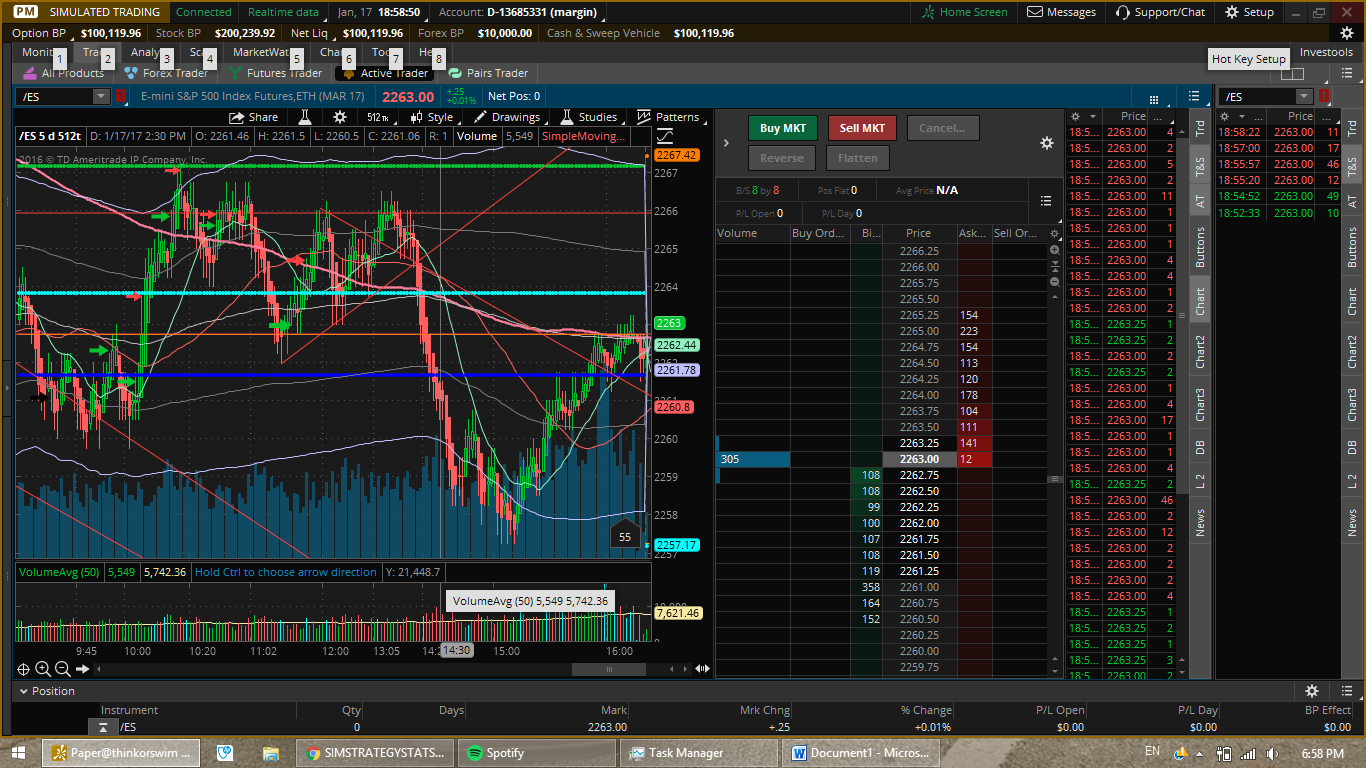Zoom in the price ladder
1366x768 pixels.
pyautogui.click(x=1054, y=250)
